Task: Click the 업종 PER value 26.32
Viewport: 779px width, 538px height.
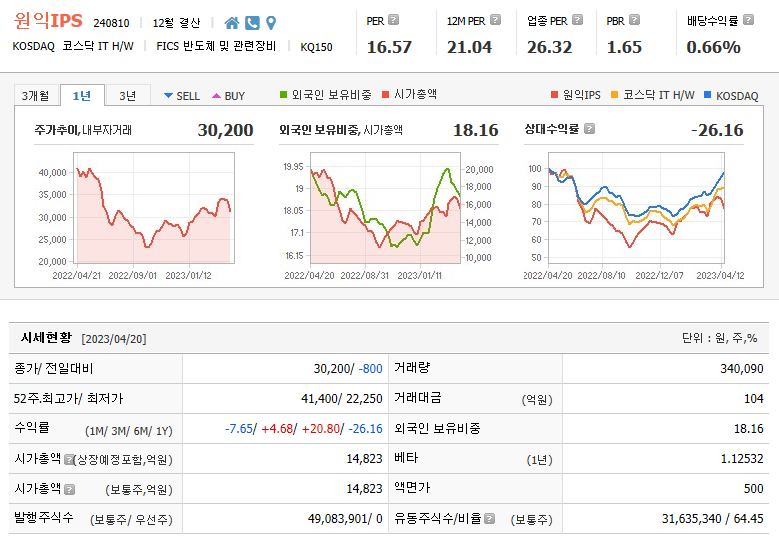Action: coord(549,47)
